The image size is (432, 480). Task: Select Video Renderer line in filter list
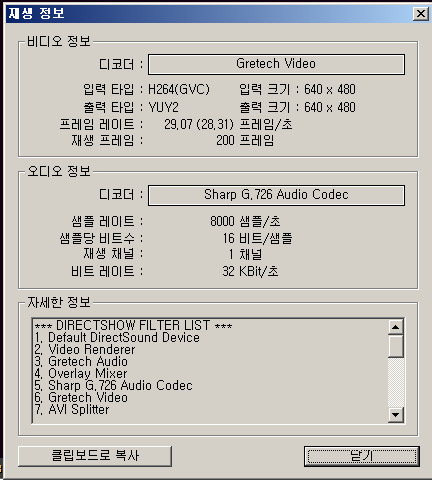point(85,349)
